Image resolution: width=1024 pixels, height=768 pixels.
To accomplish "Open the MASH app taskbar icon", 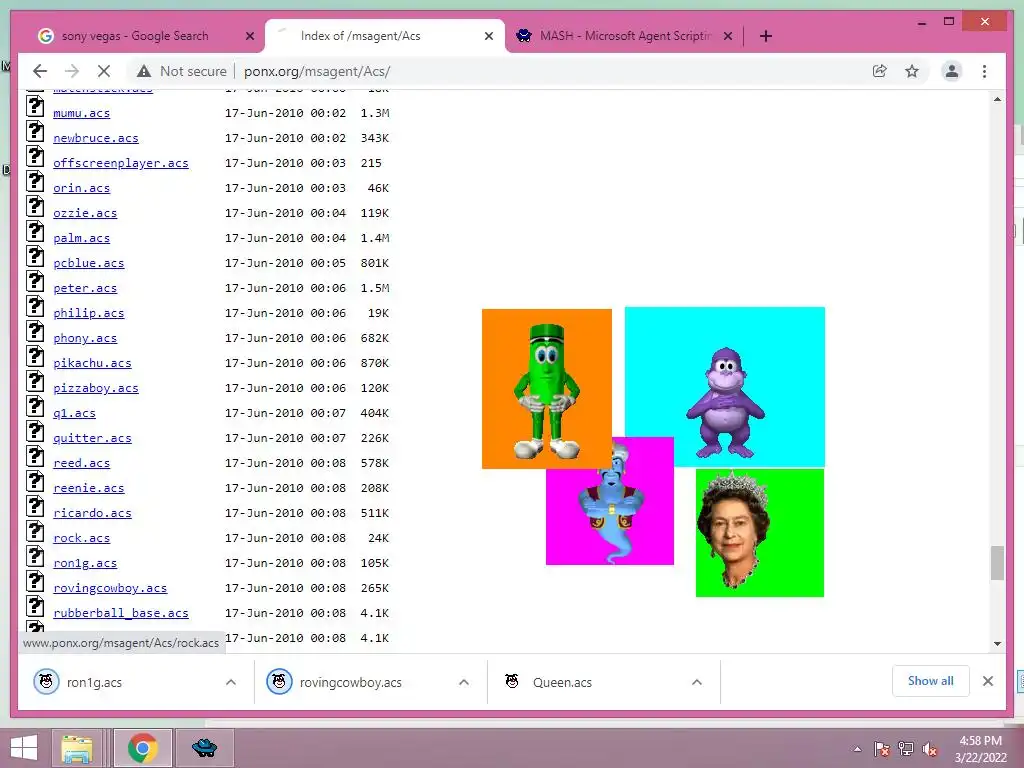I will (x=204, y=748).
